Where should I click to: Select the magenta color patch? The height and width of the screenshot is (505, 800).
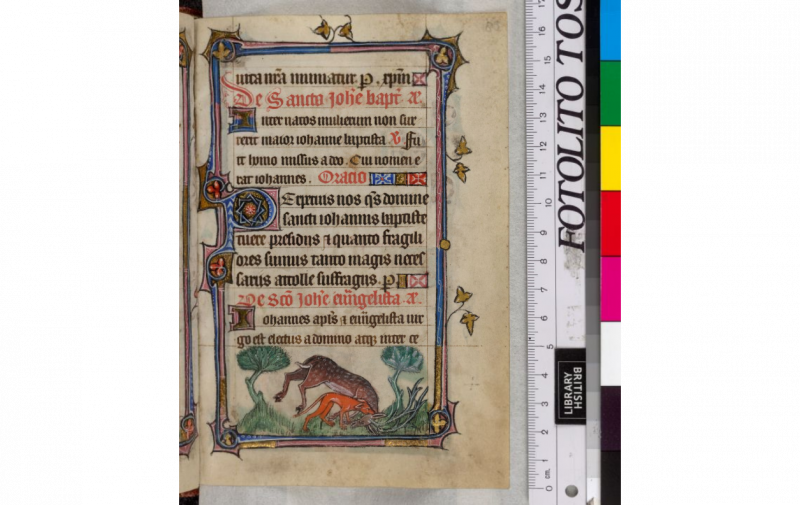click(610, 288)
